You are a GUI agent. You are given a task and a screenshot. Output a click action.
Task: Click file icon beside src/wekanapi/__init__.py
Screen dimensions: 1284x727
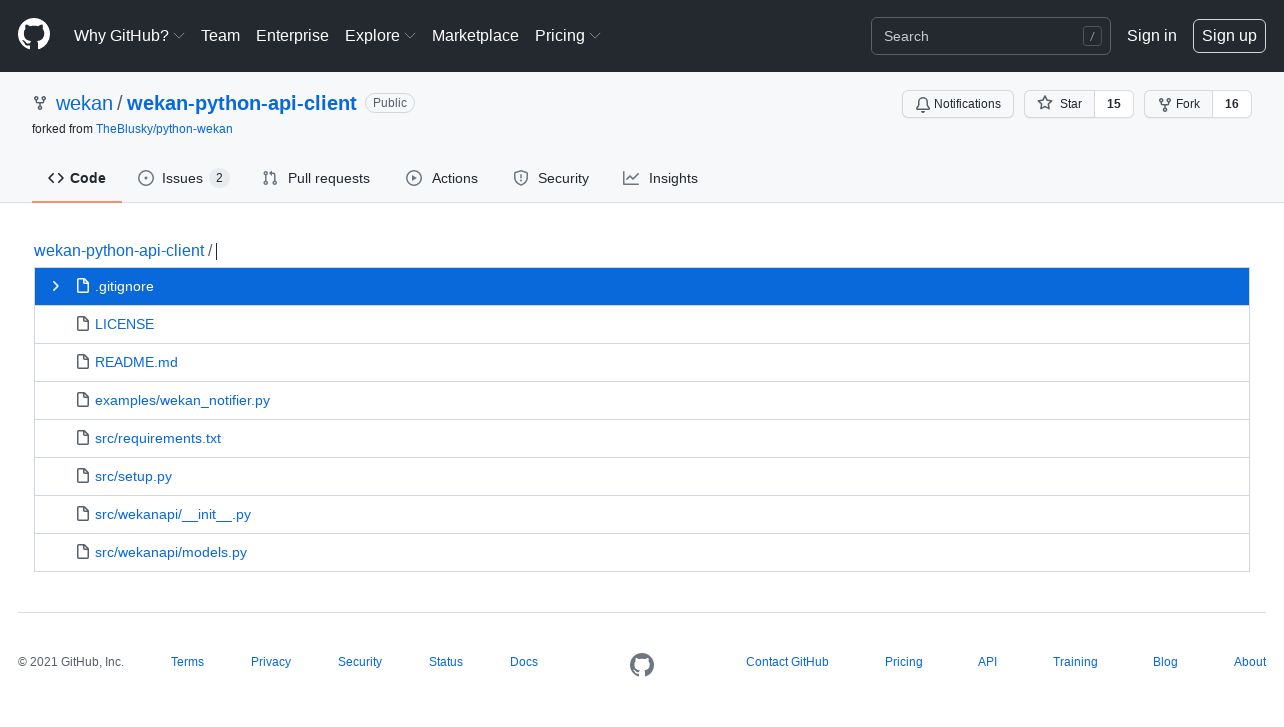coord(83,514)
